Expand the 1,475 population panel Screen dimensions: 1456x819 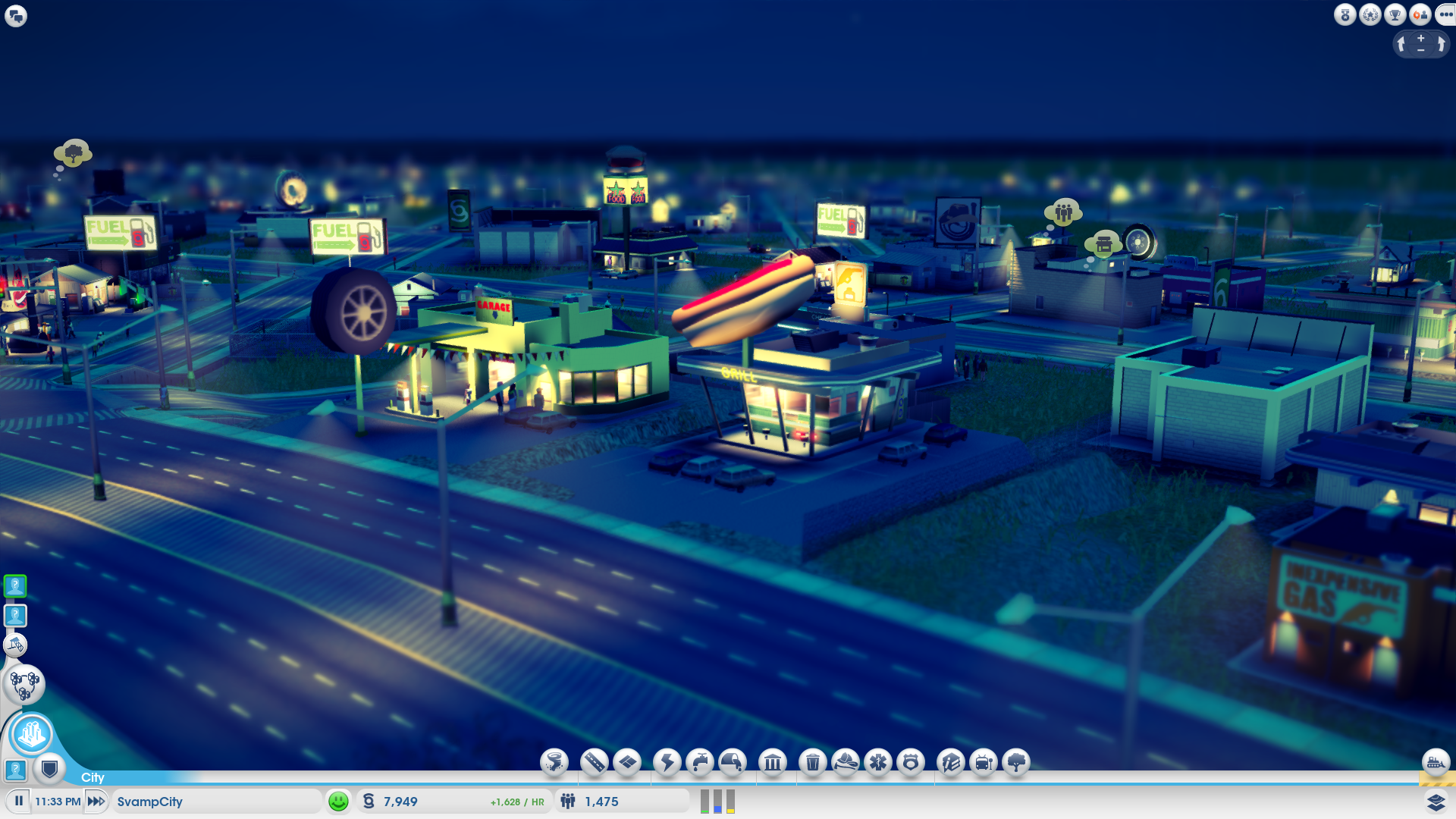click(601, 802)
